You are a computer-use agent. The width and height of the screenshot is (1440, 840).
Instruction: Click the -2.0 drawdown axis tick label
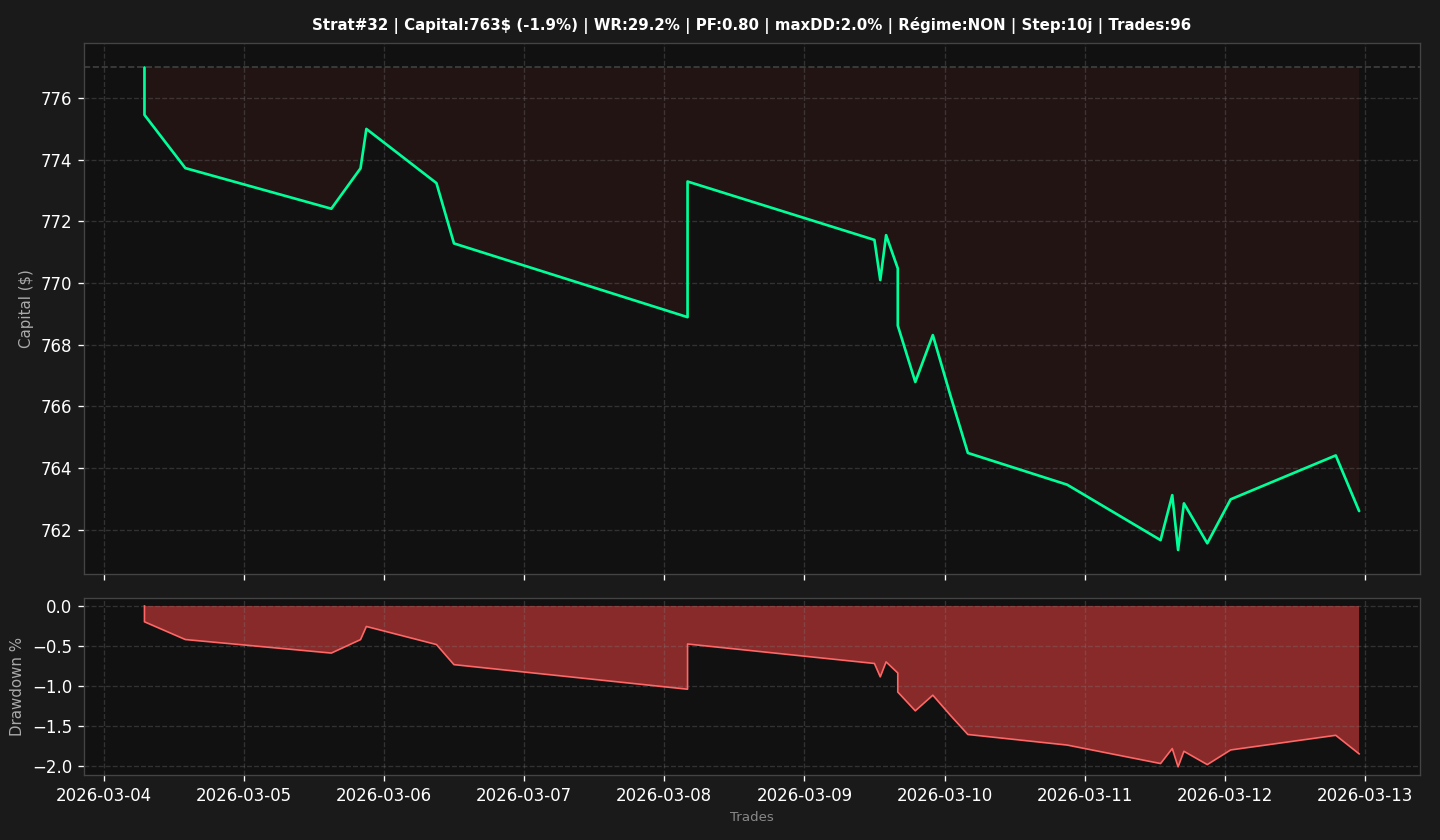(54, 767)
